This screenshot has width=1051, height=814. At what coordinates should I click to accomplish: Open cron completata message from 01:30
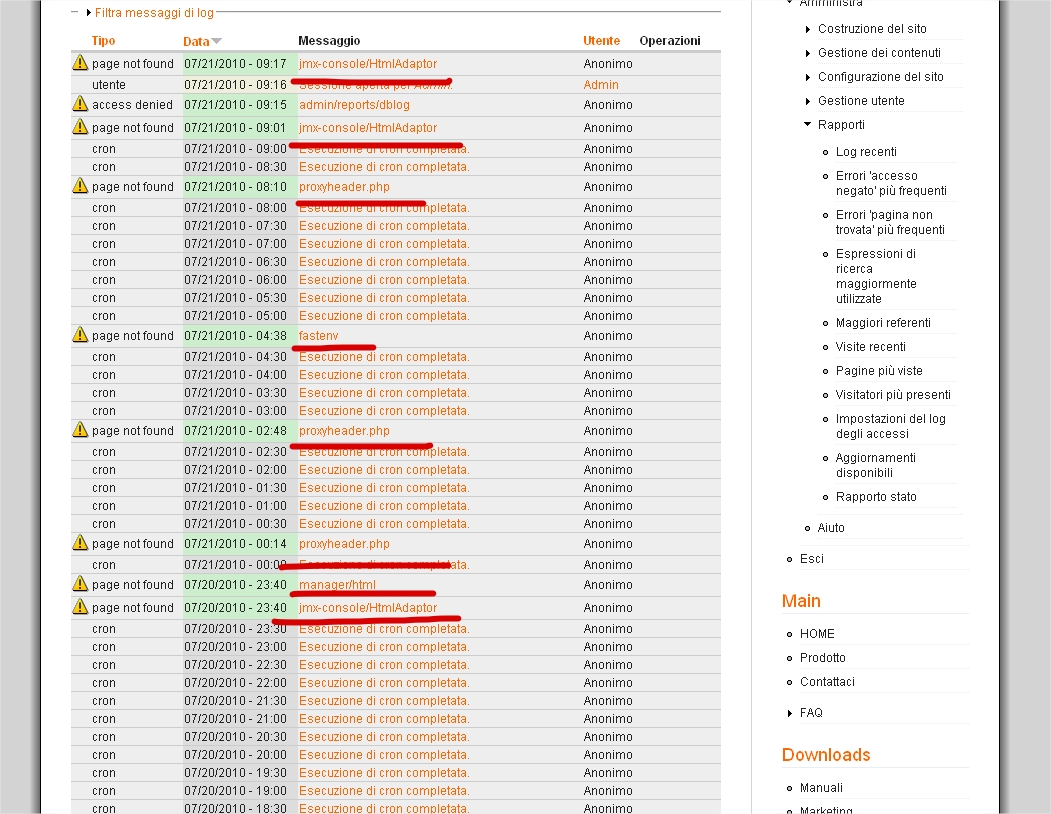384,488
